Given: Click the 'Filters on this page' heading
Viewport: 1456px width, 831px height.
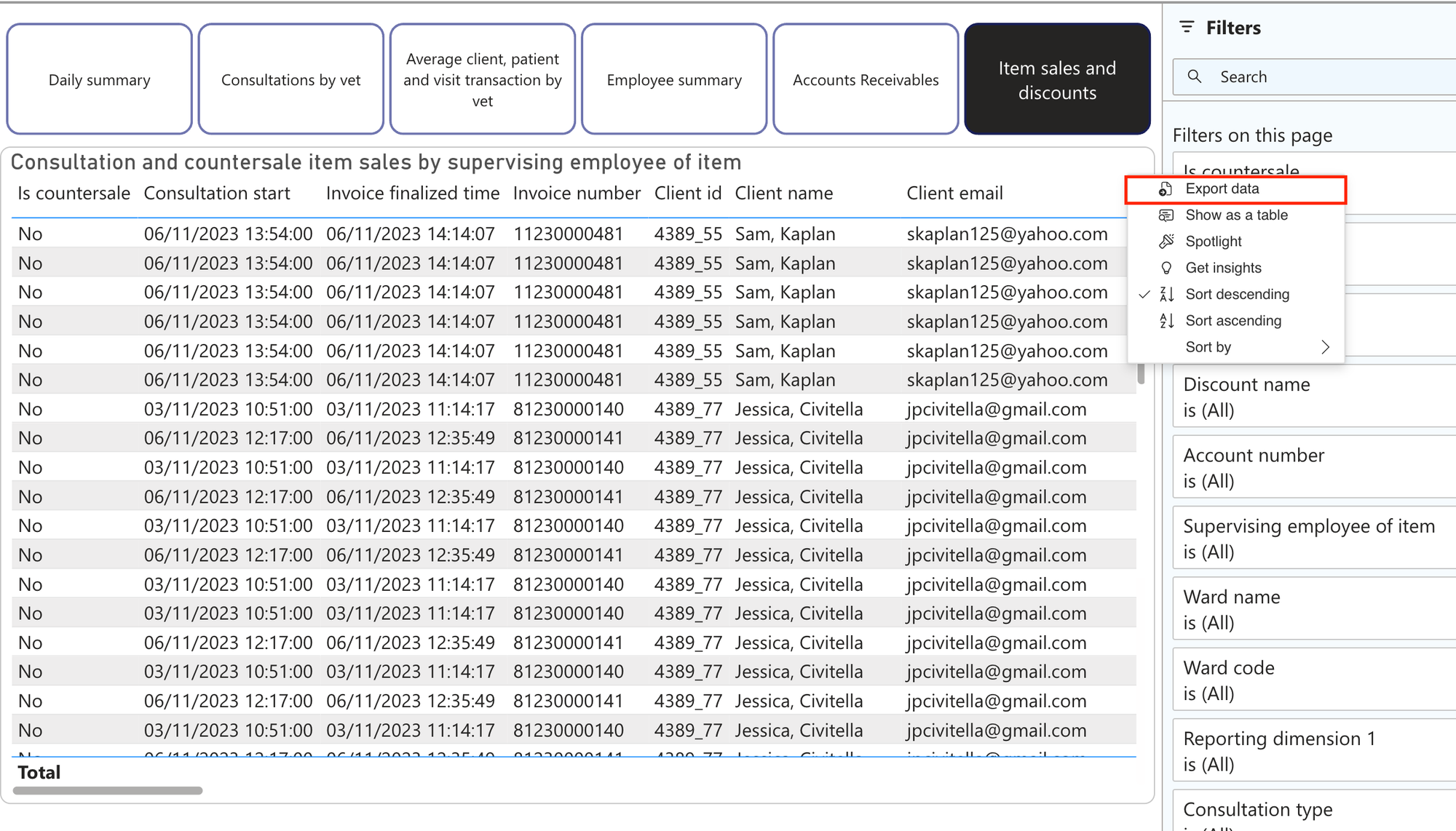Looking at the screenshot, I should 1252,135.
